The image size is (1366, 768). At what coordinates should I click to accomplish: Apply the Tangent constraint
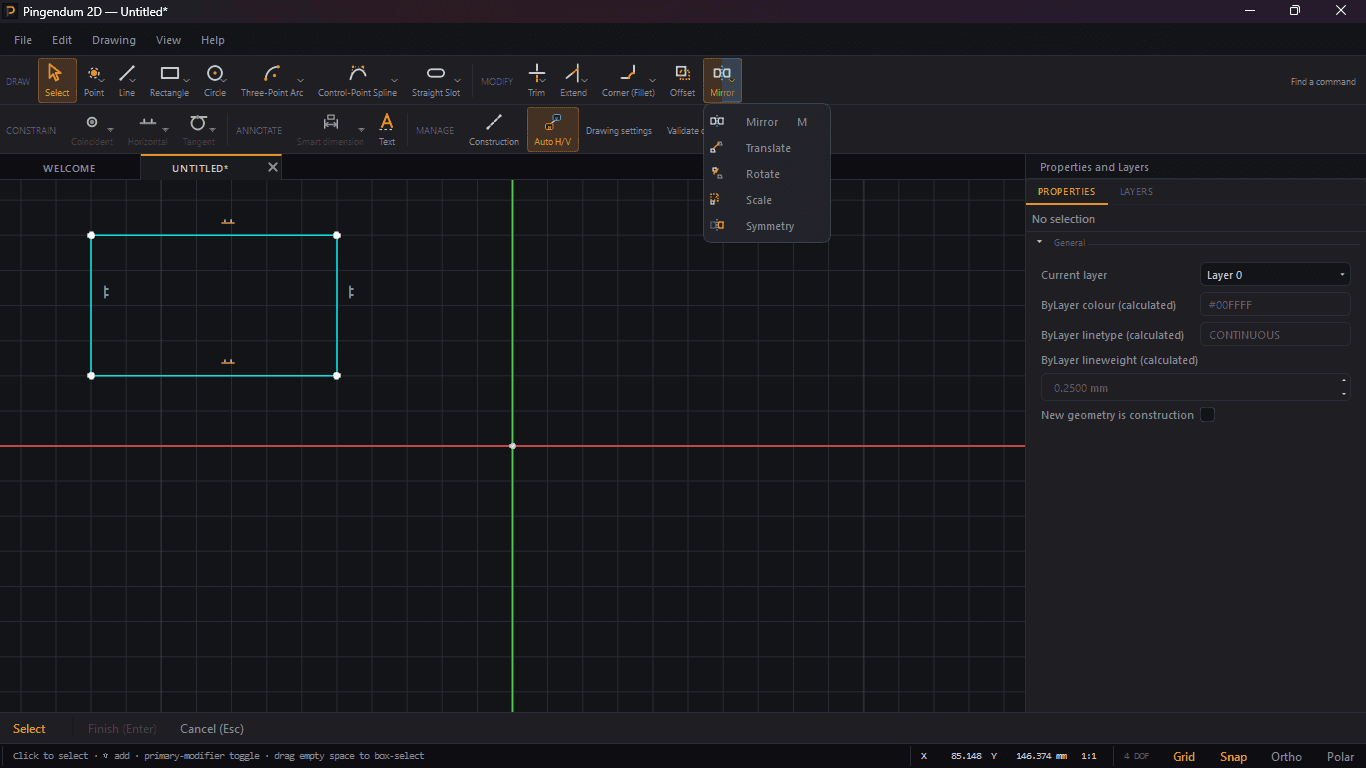coord(198,129)
